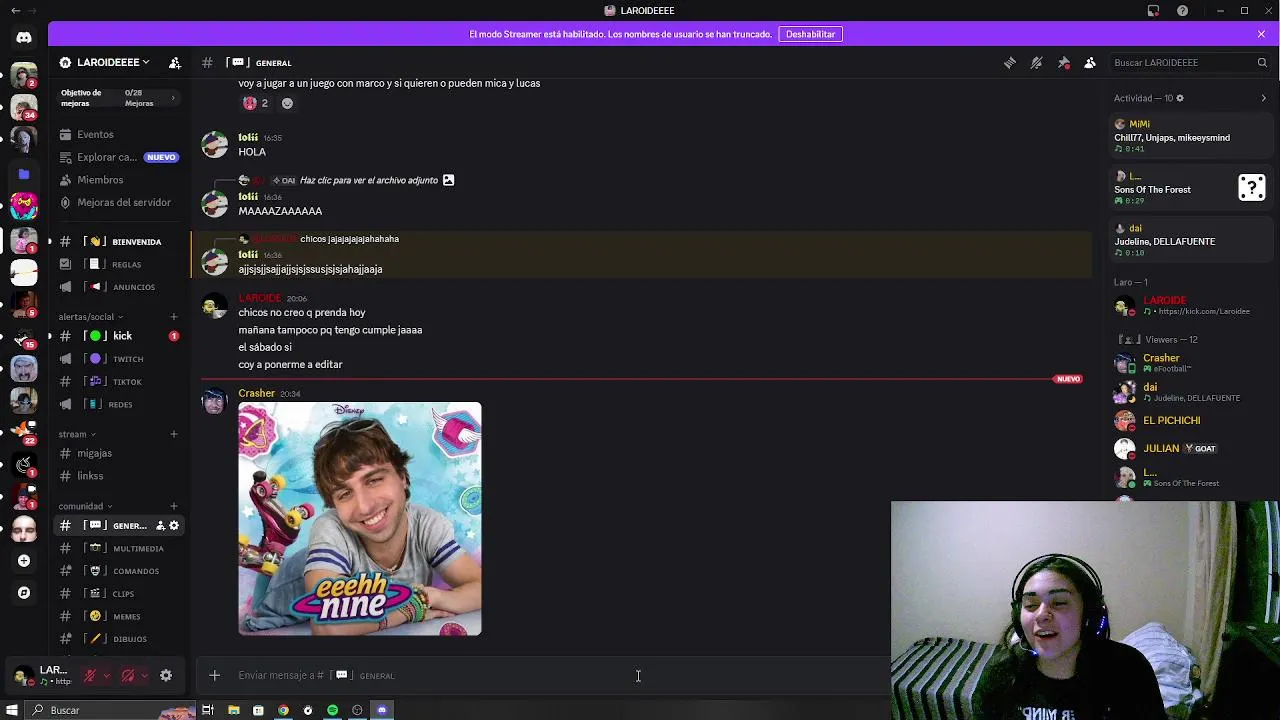Viewport: 1280px width, 720px height.
Task: Dismiss the streamer mode purple banner
Action: click(1261, 34)
